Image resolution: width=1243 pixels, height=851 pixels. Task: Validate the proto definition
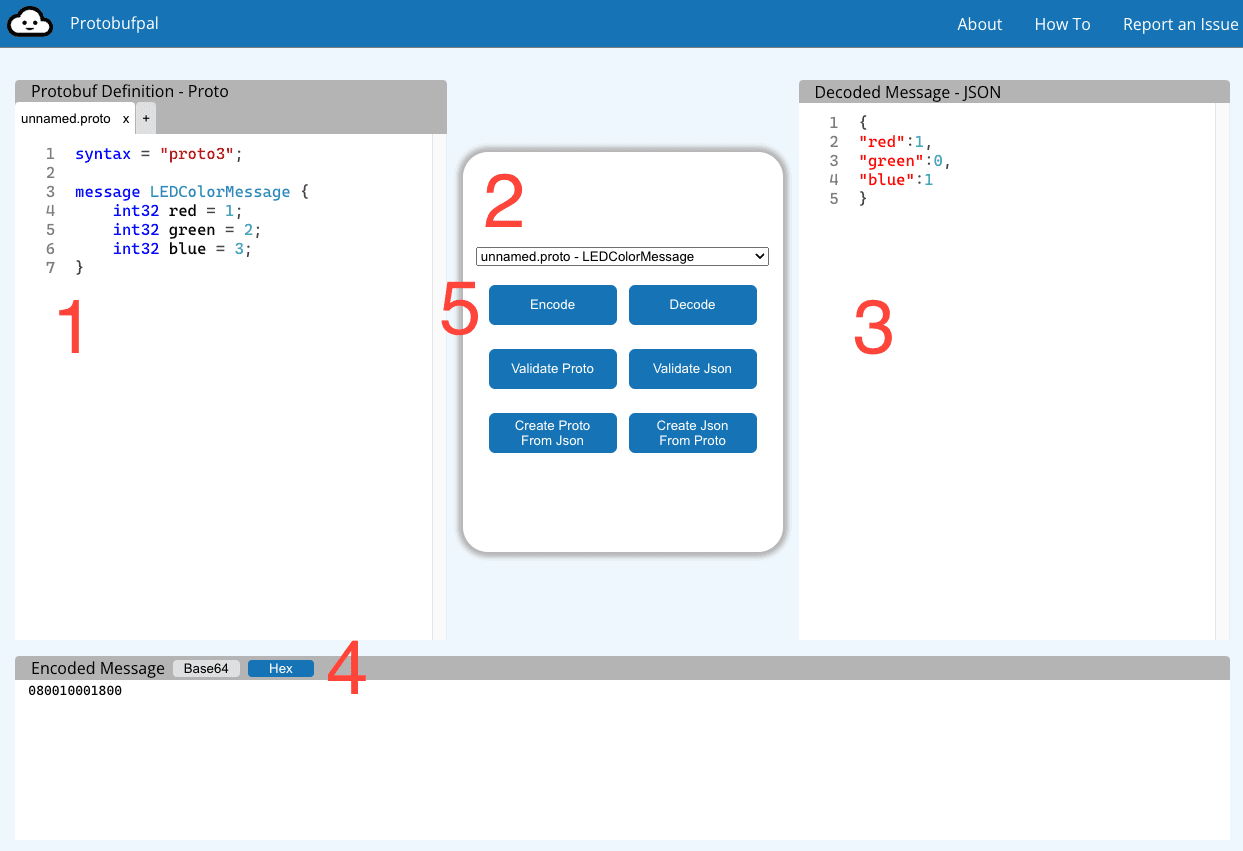pos(552,369)
